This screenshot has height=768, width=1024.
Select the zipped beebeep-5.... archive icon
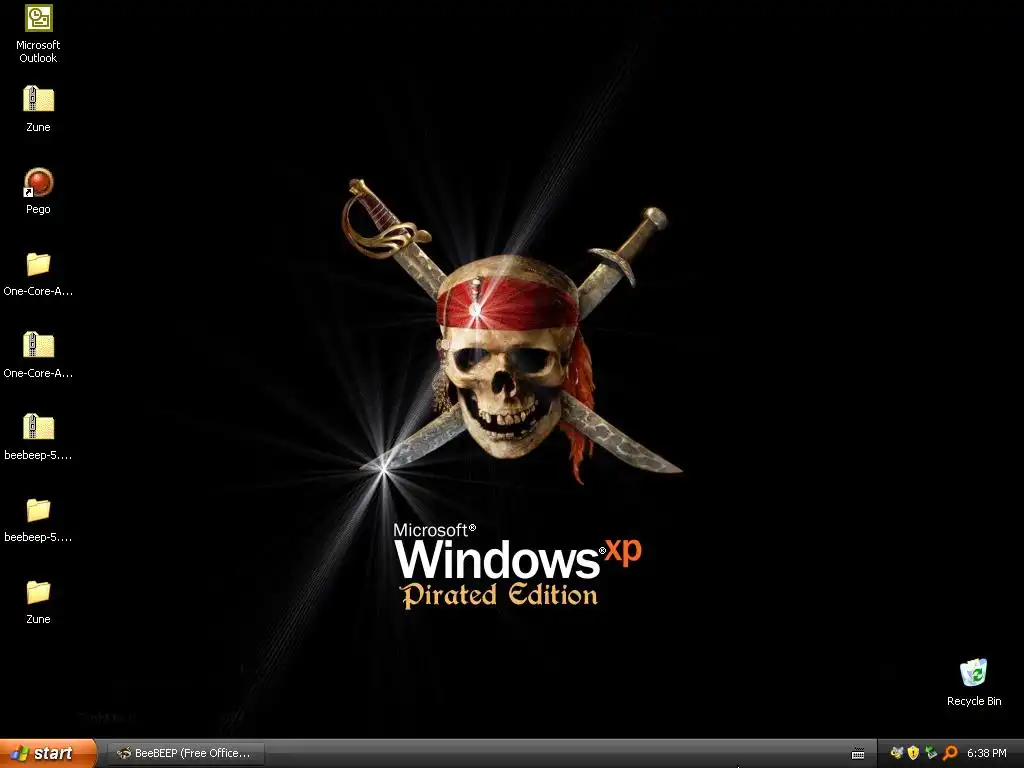(38, 427)
